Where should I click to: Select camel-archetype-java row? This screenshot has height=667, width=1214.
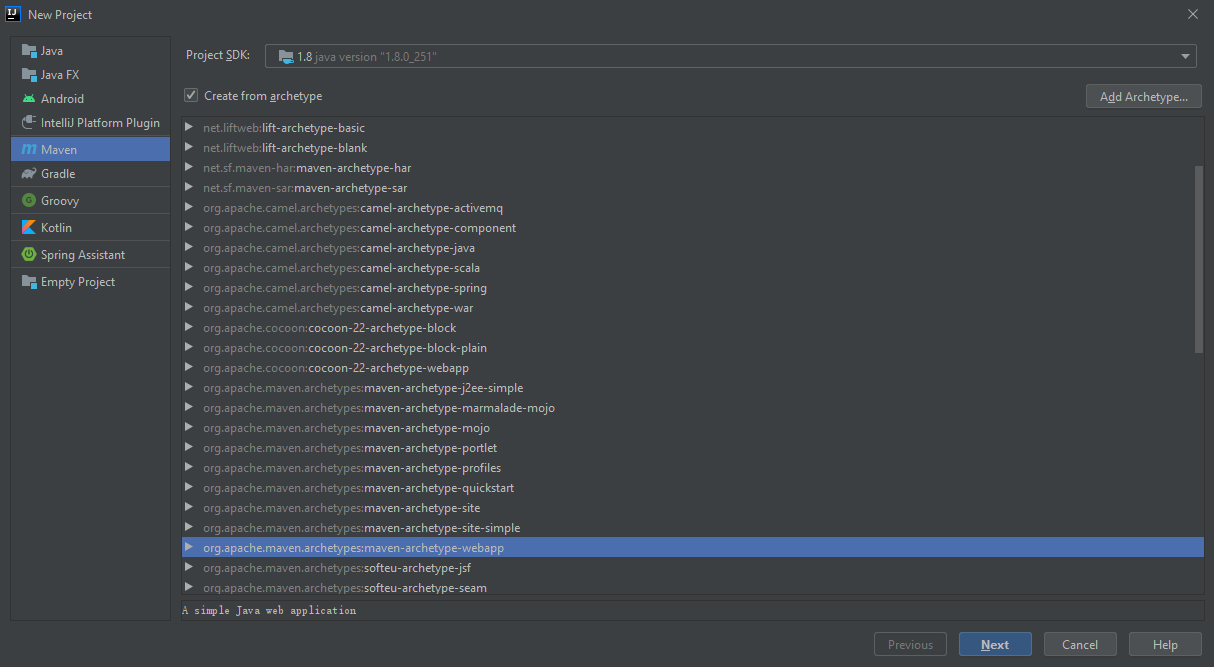point(693,247)
